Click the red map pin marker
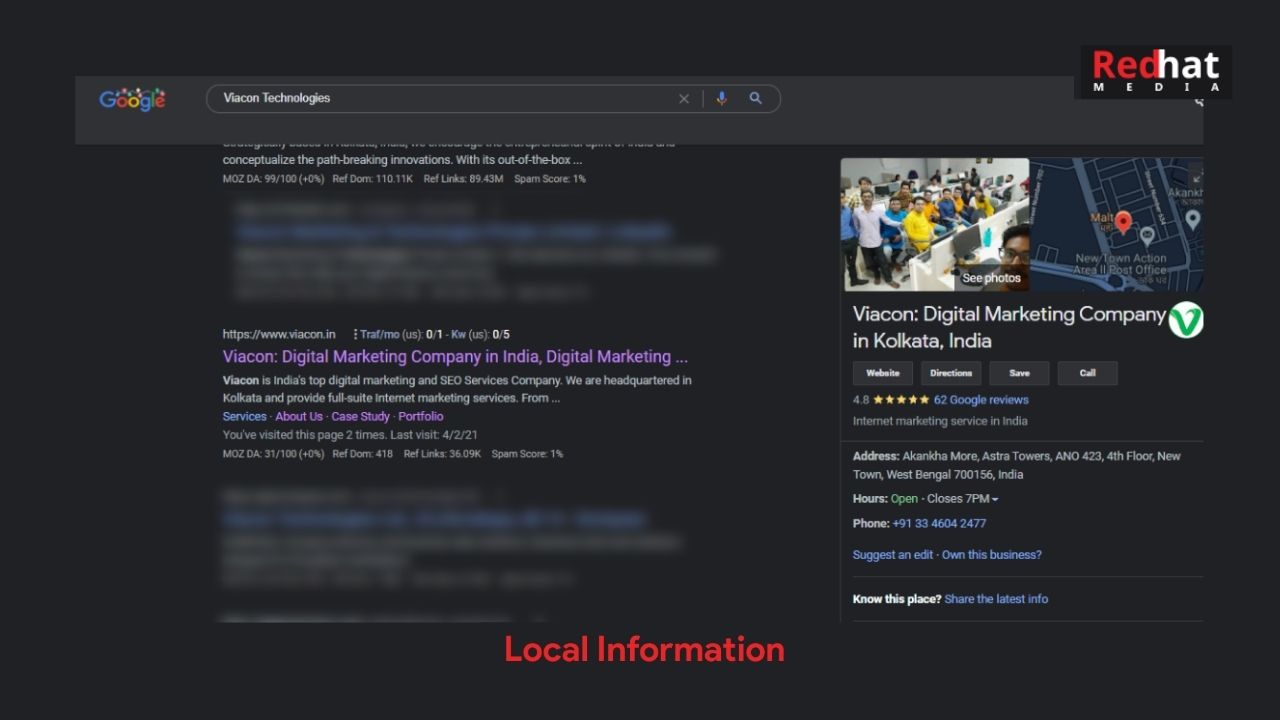Image resolution: width=1280 pixels, height=720 pixels. click(x=1123, y=222)
